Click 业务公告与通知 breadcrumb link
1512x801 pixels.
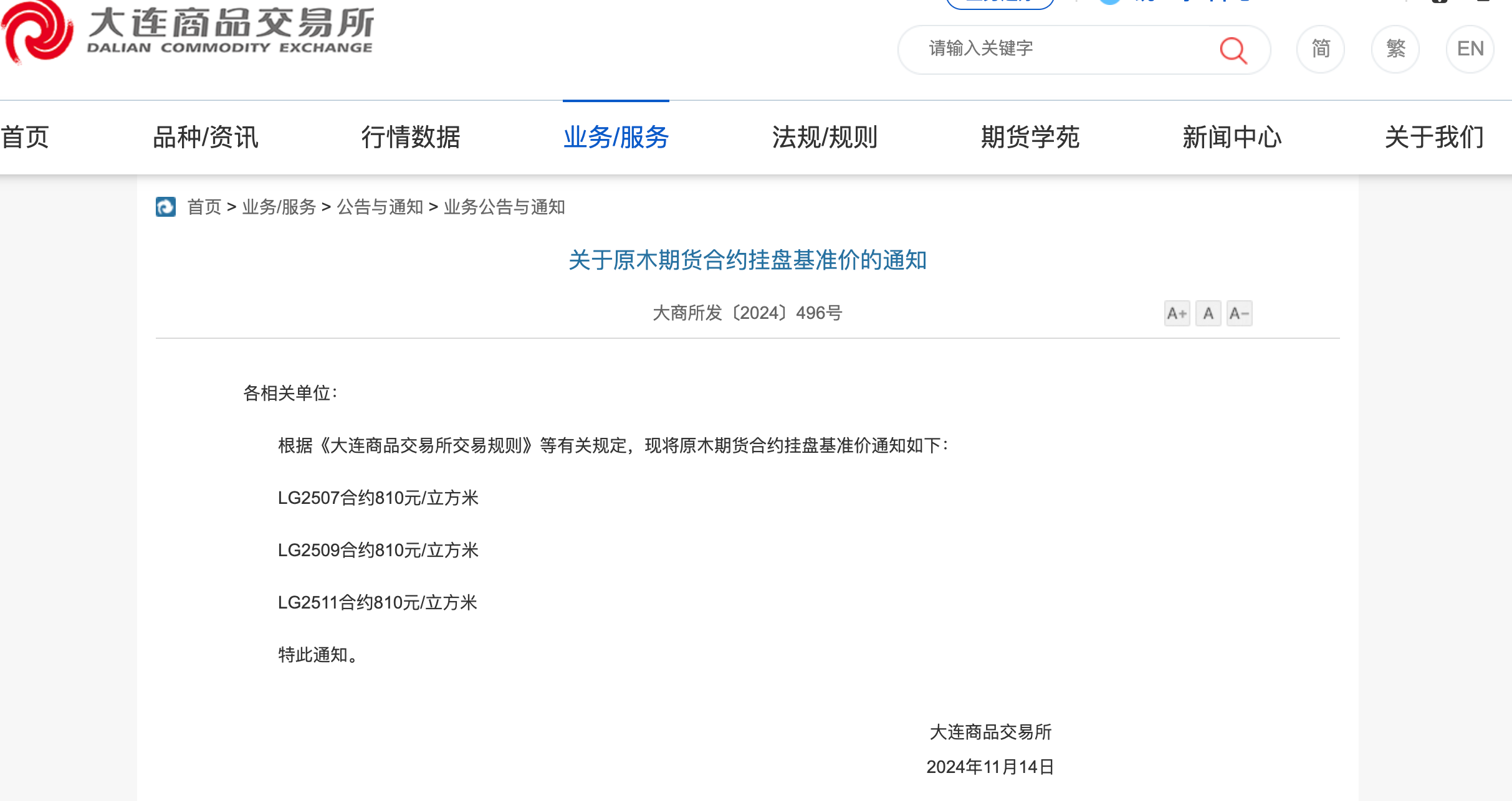tap(504, 207)
